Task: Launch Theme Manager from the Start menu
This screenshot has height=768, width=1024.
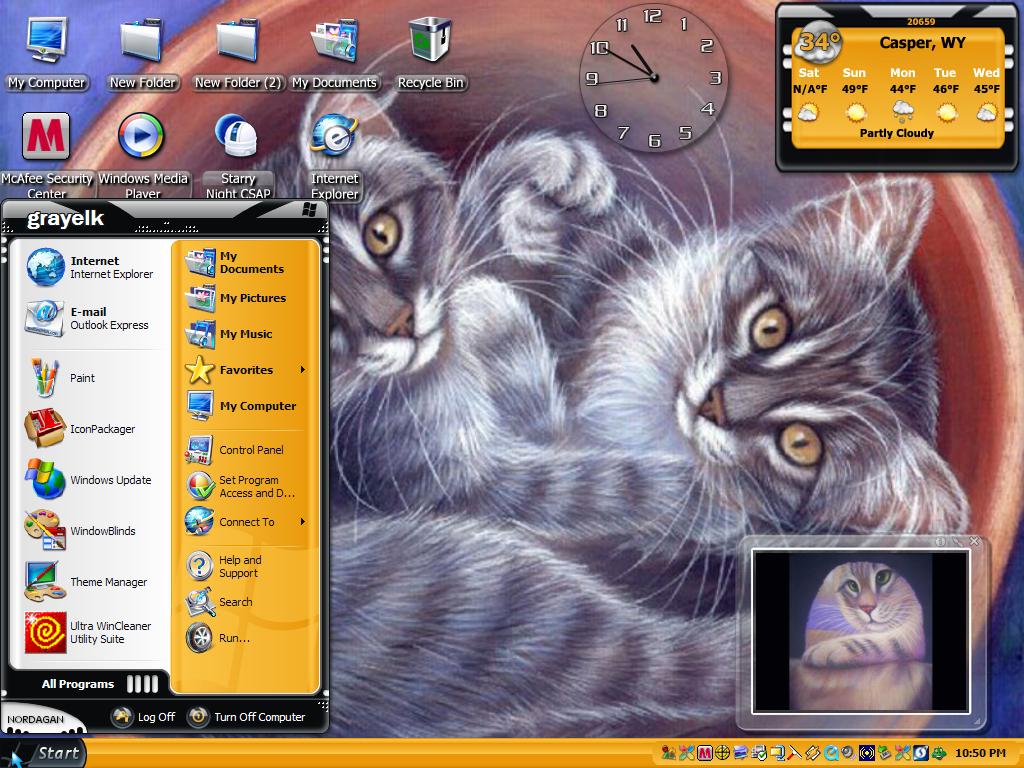Action: pyautogui.click(x=89, y=582)
